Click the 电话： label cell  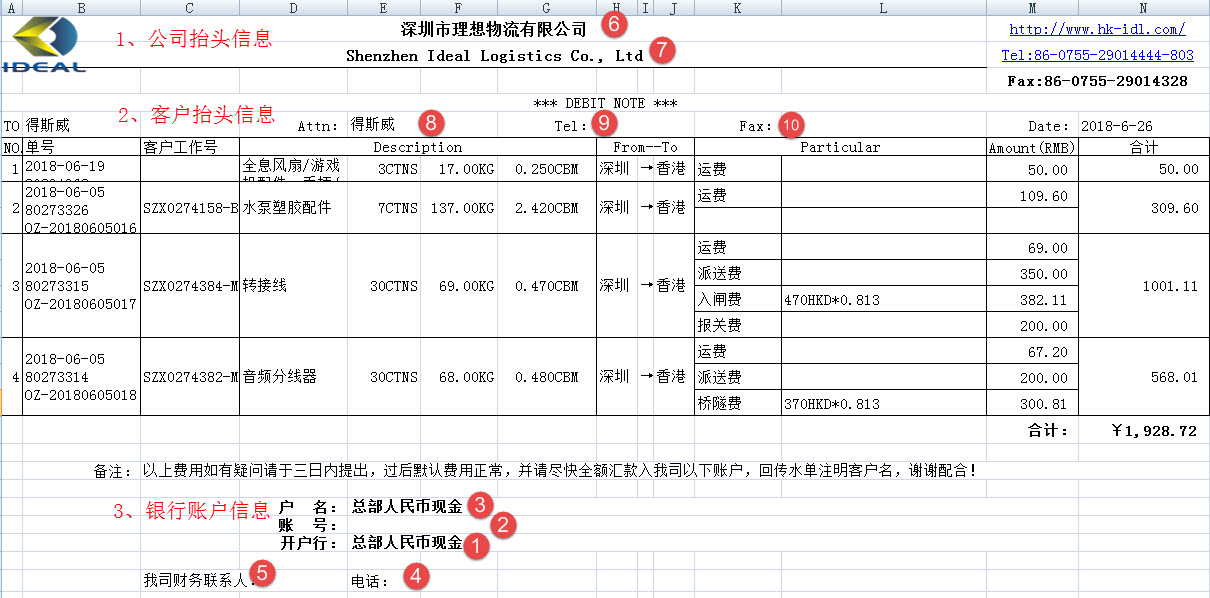coord(371,580)
